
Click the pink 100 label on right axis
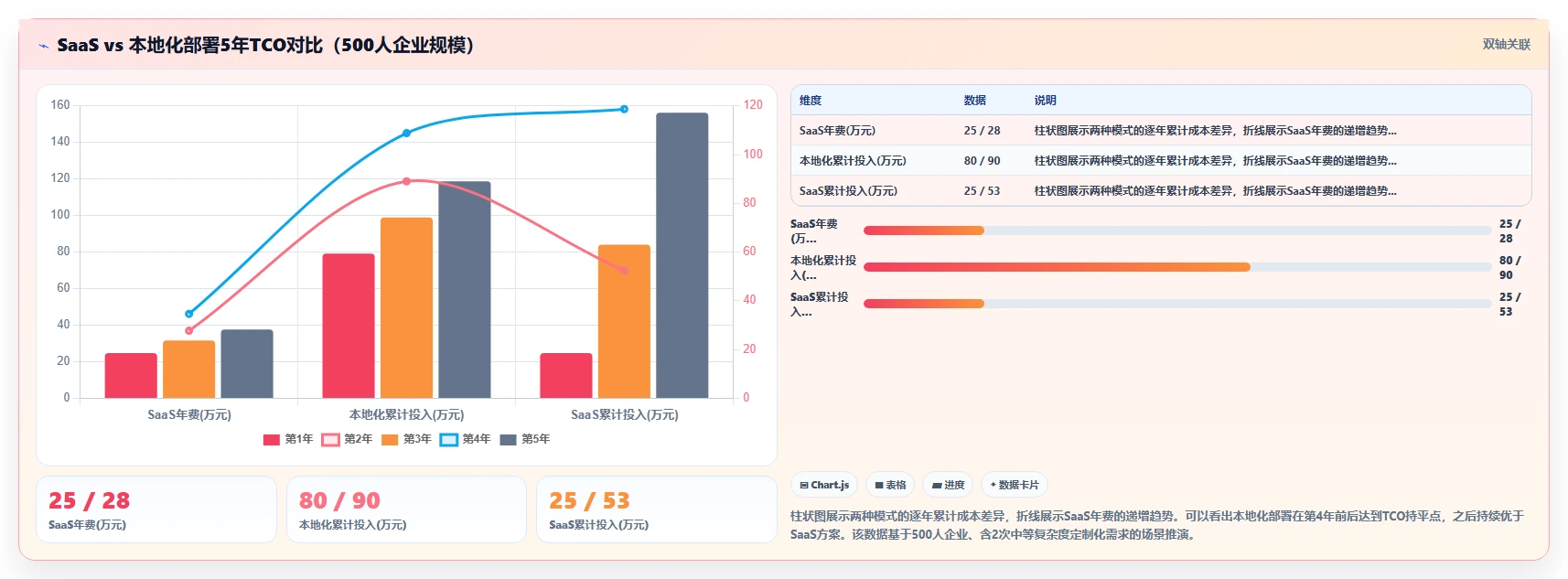[753, 154]
